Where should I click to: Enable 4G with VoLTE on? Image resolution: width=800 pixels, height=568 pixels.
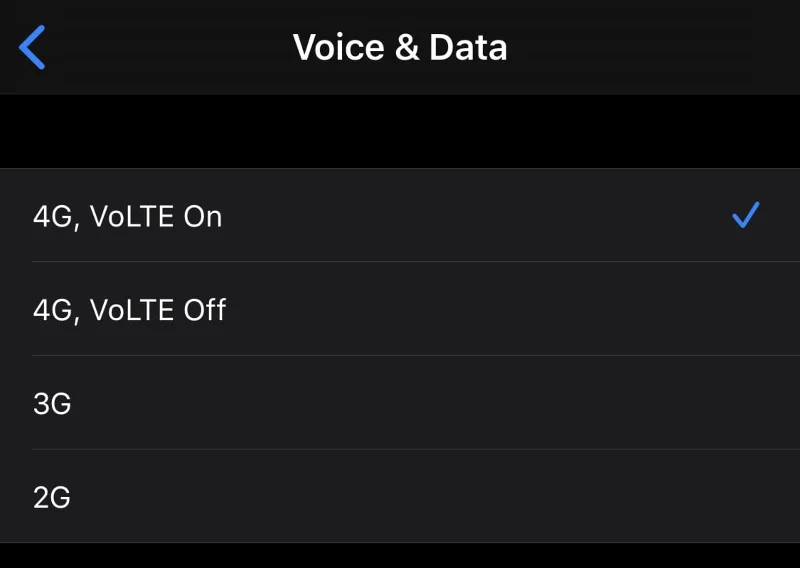tap(400, 216)
